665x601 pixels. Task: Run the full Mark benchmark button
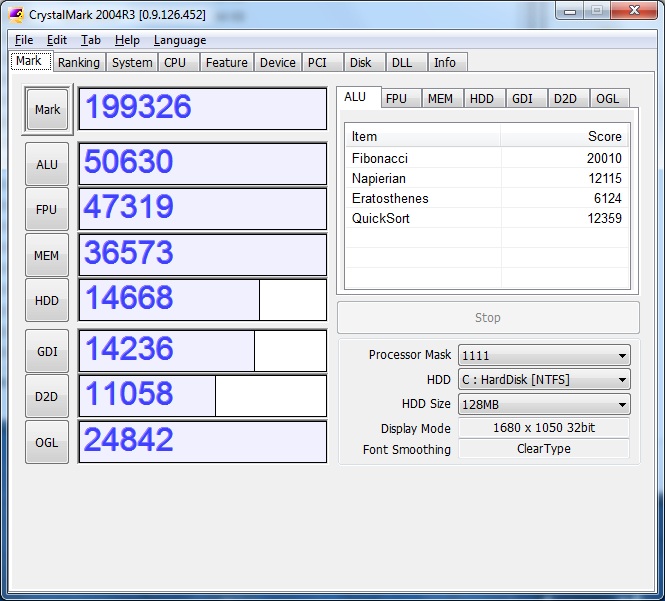point(47,109)
